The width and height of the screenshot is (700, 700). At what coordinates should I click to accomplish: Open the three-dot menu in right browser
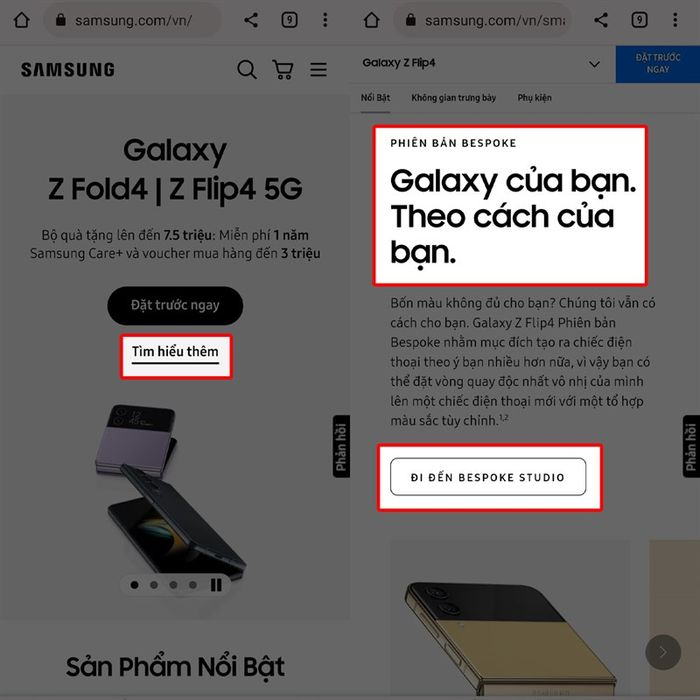(675, 20)
